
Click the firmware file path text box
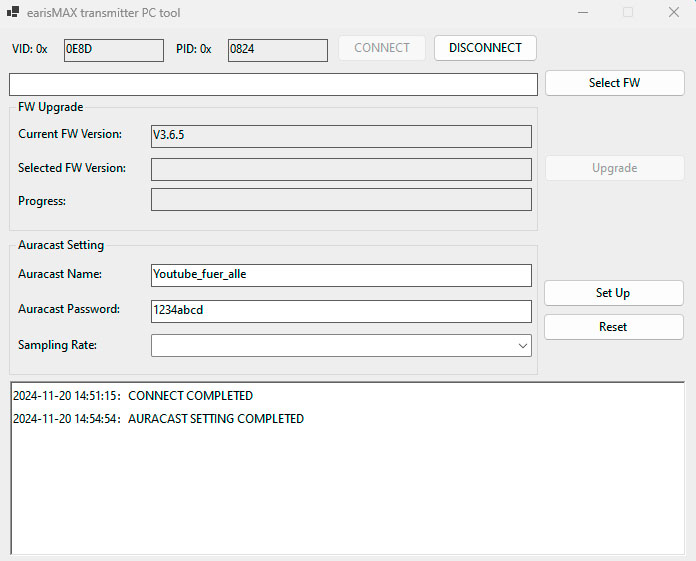273,84
